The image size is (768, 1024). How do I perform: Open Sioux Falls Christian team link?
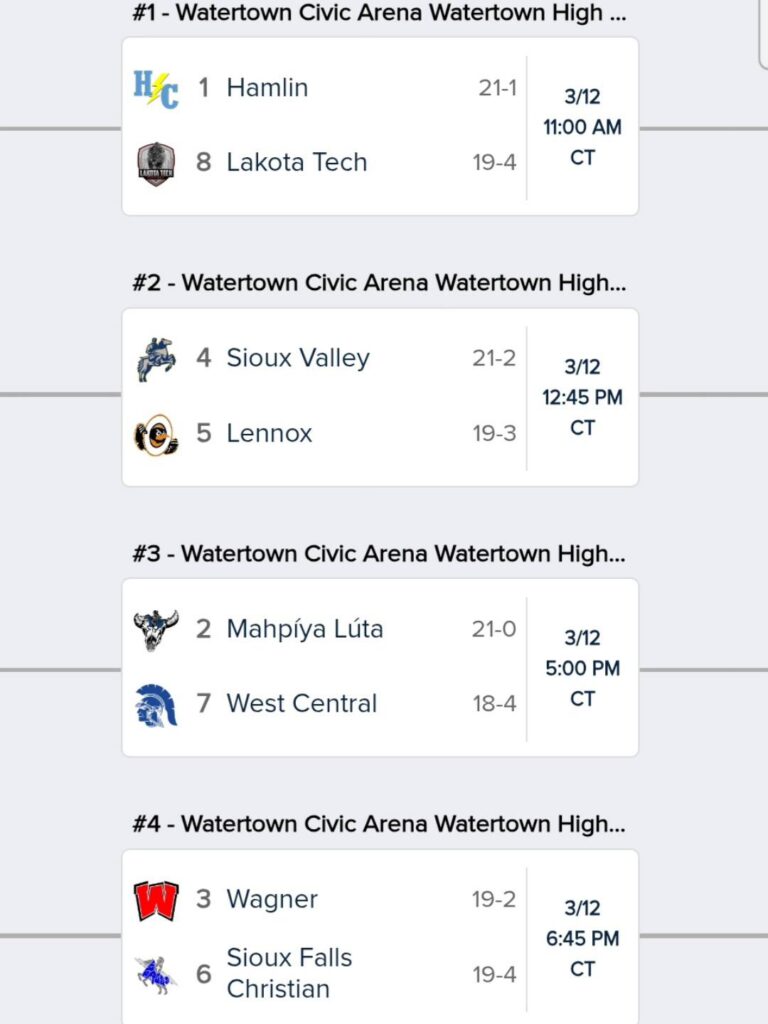(289, 973)
